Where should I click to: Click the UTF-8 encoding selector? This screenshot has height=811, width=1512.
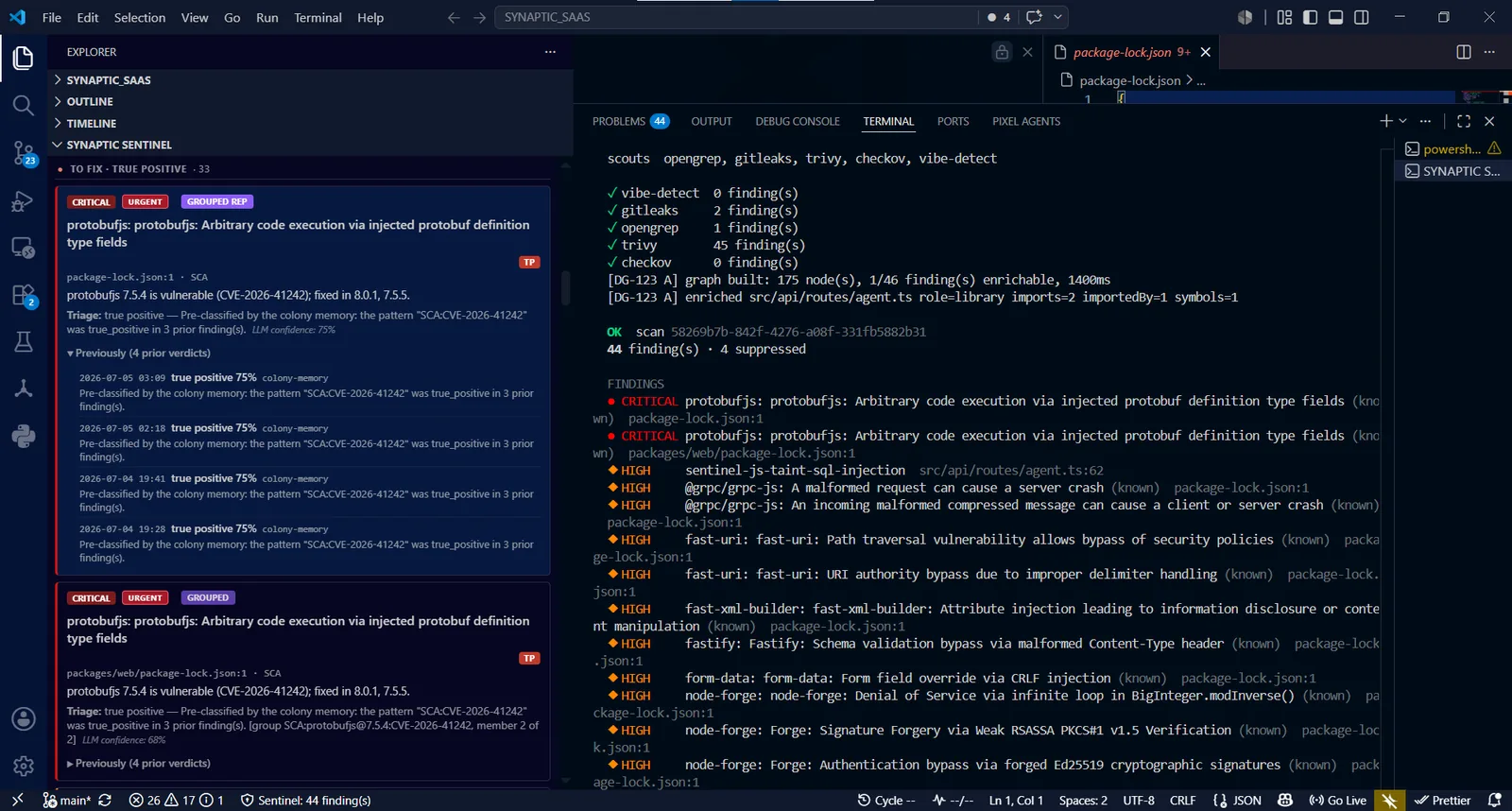tap(1139, 800)
